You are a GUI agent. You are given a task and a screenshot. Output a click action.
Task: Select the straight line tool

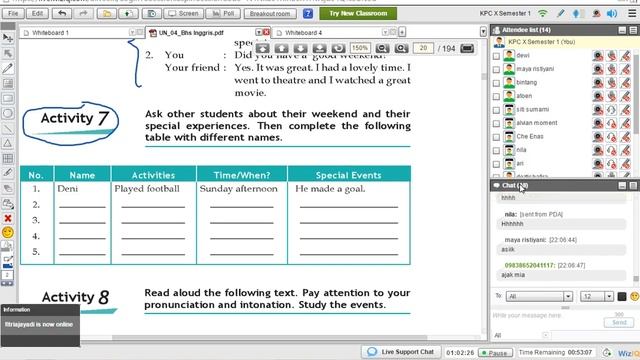(8, 129)
